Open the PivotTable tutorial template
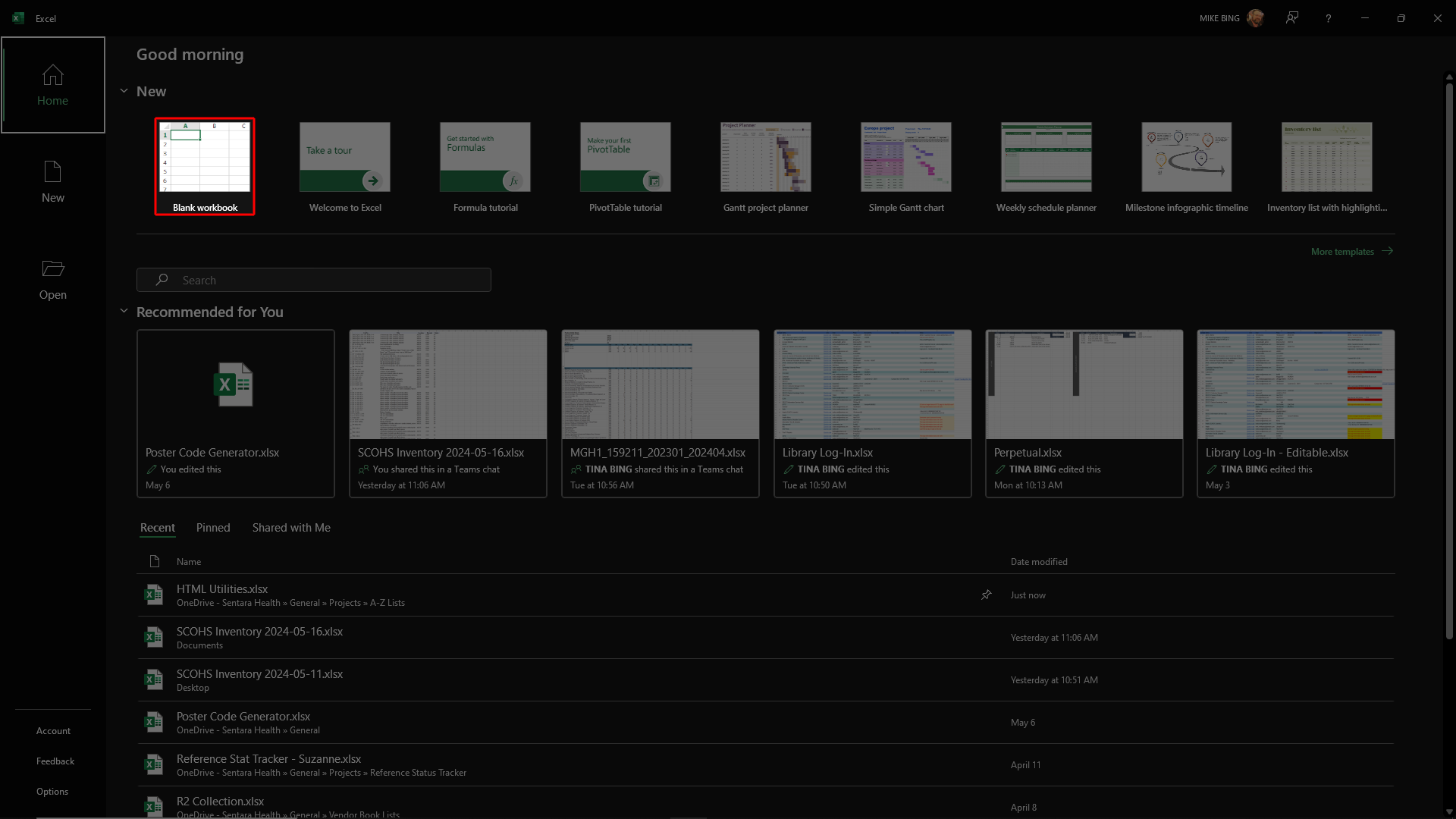The width and height of the screenshot is (1456, 819). 626,167
